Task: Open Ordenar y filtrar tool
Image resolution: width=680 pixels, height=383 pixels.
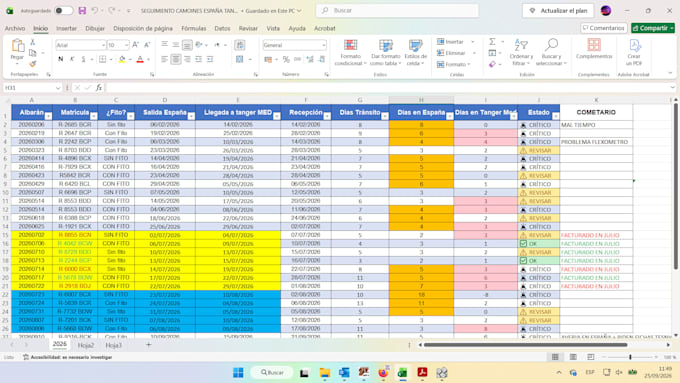Action: [521, 52]
